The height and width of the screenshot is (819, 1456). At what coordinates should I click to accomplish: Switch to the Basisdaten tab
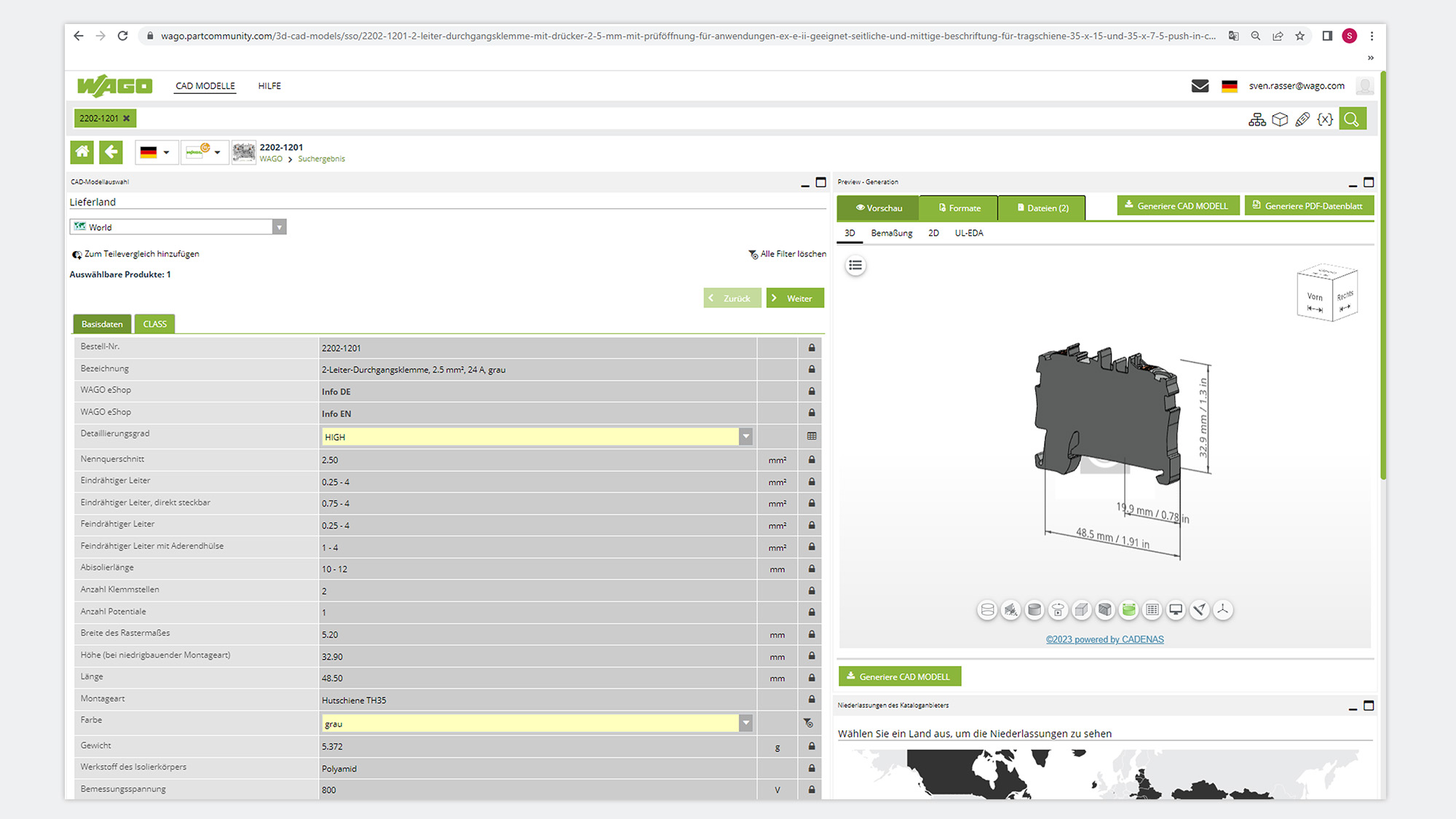coord(102,324)
